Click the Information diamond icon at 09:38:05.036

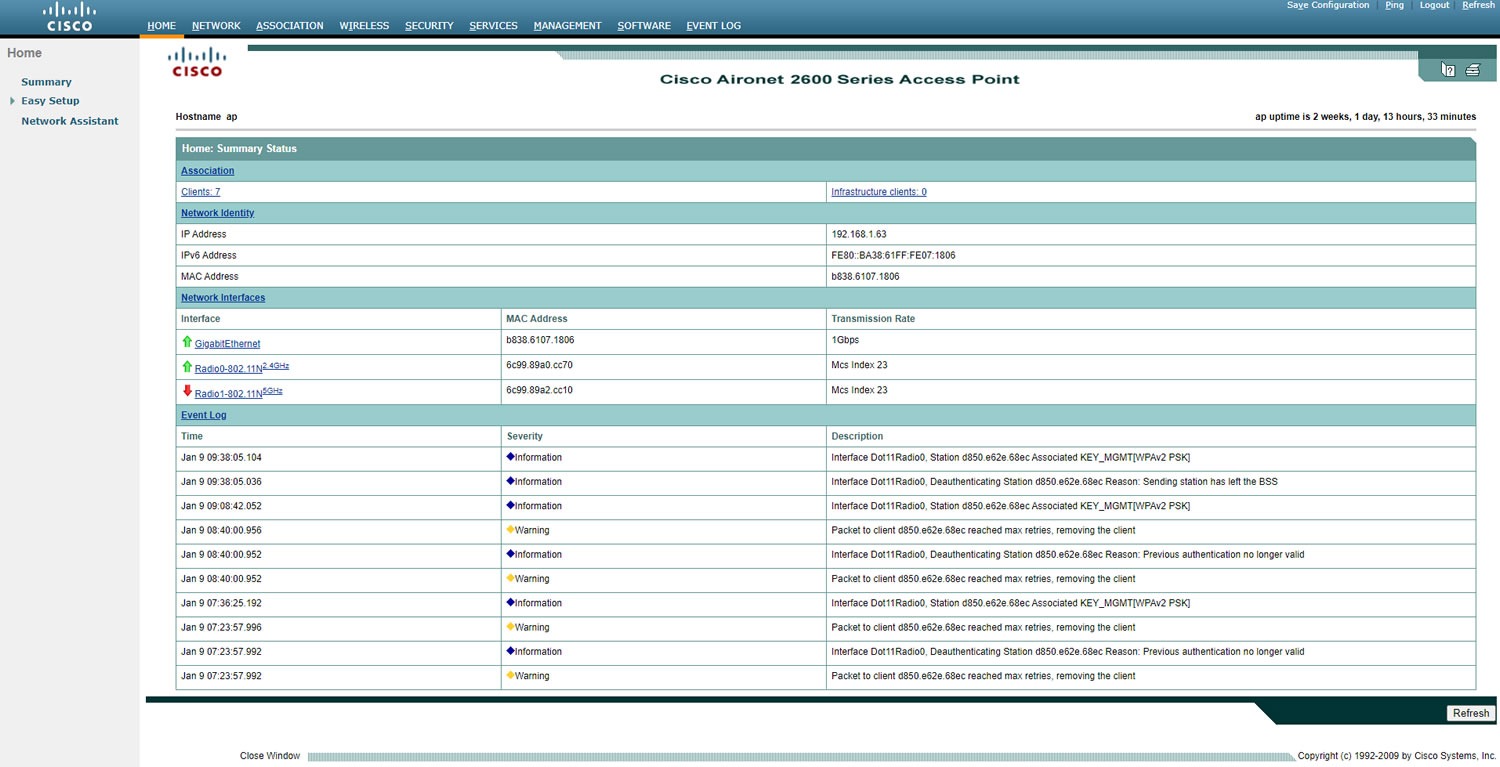510,481
